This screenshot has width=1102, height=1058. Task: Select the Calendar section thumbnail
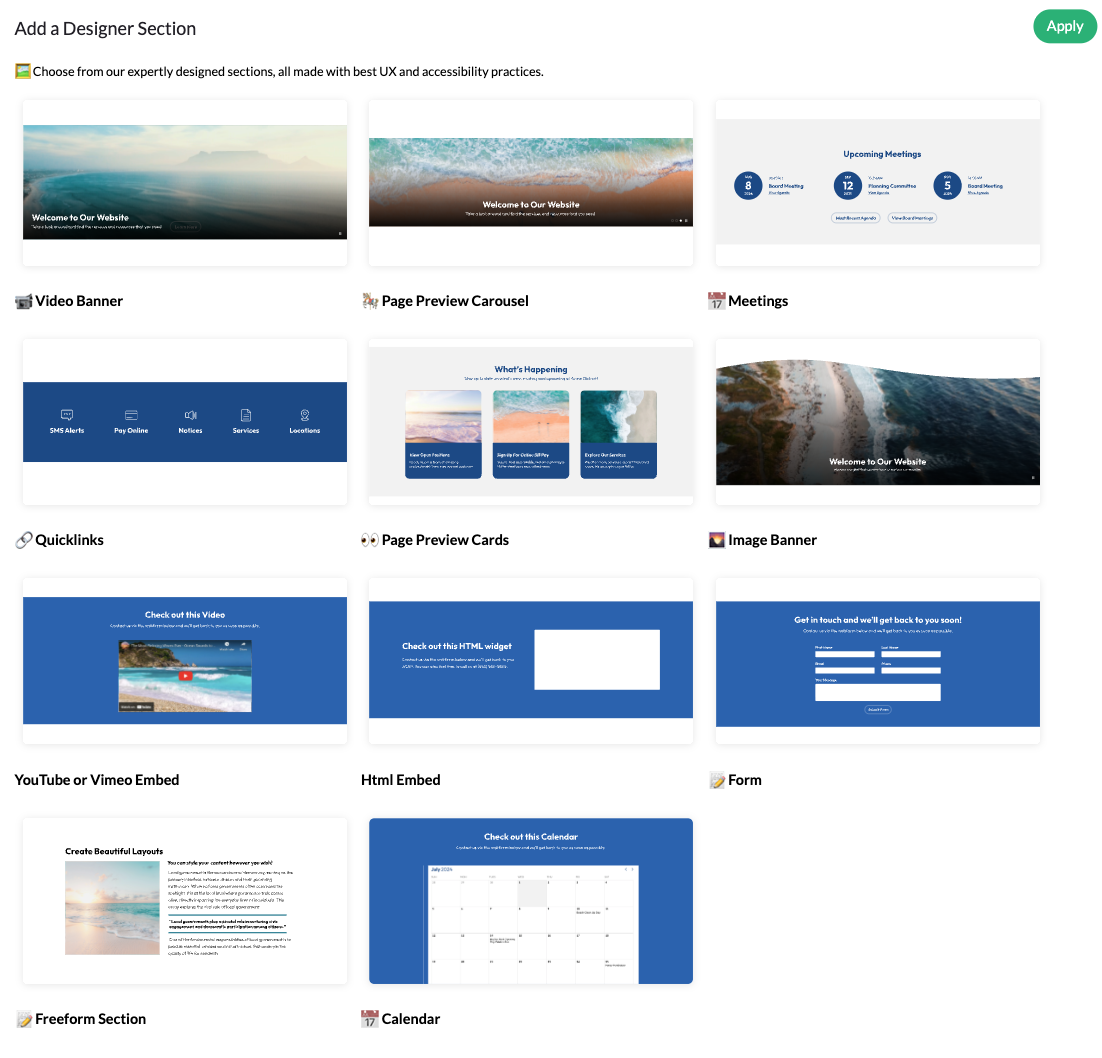pyautogui.click(x=531, y=900)
